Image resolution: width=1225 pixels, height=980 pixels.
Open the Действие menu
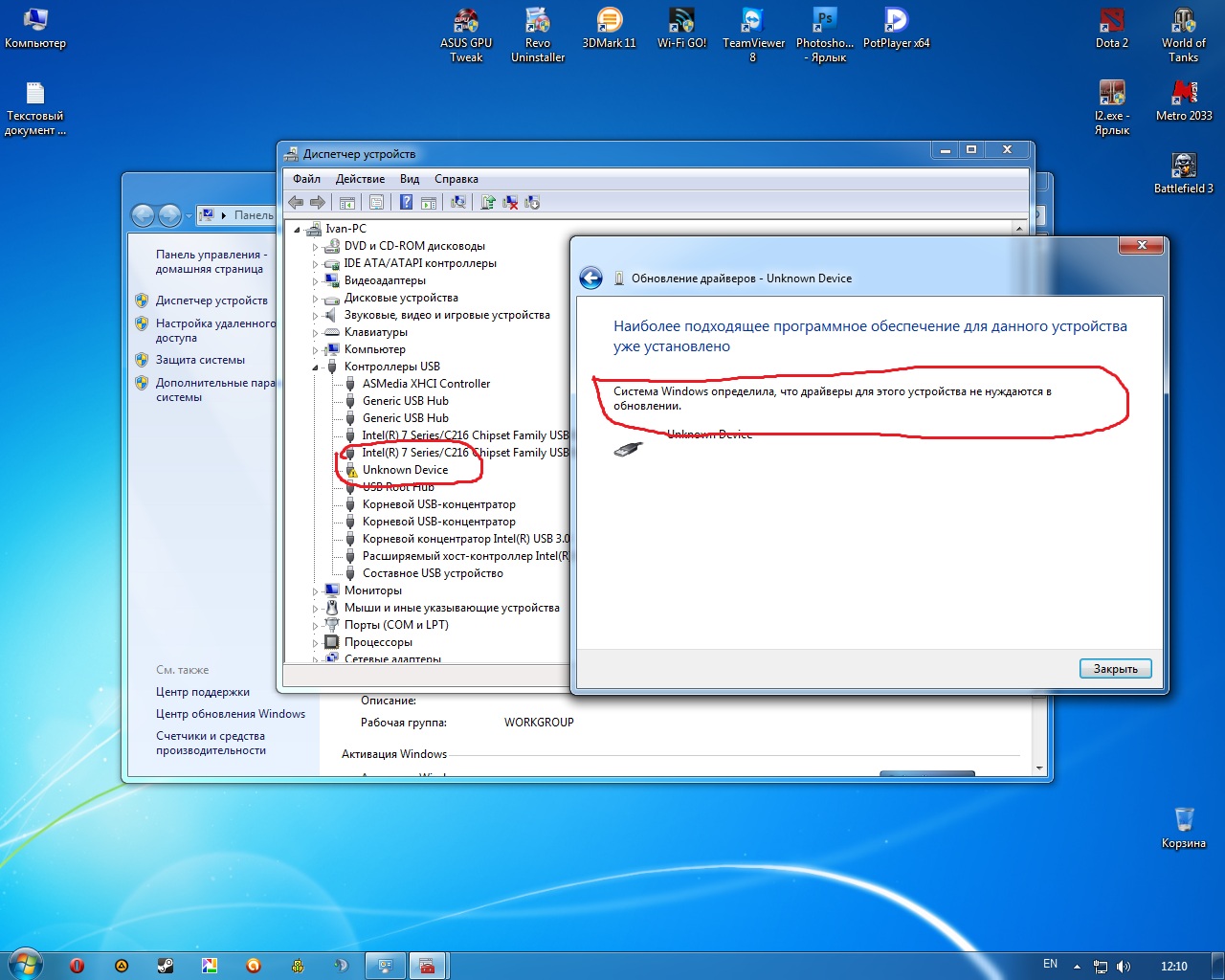[360, 179]
